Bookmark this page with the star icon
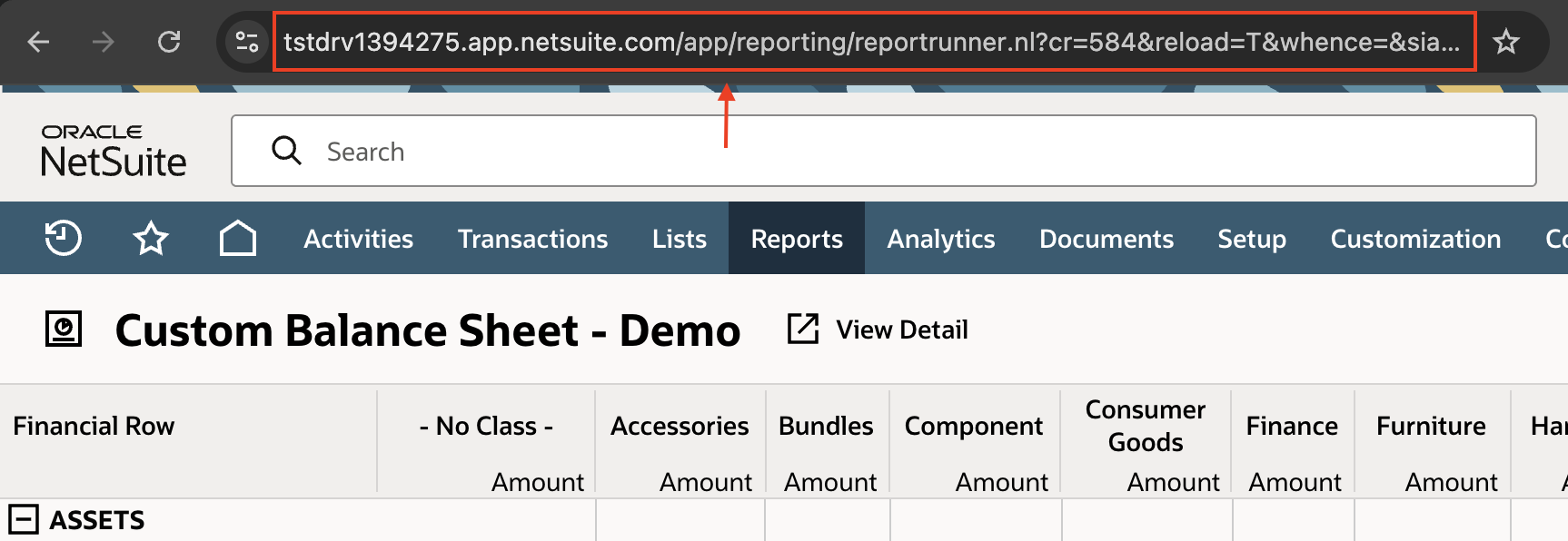This screenshot has width=1568, height=541. coord(1506,42)
